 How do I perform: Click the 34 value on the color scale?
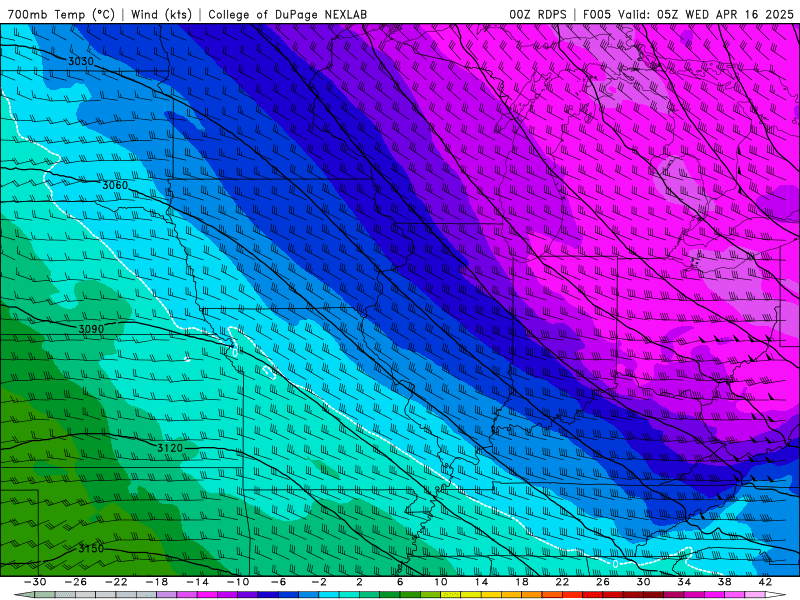coord(684,582)
